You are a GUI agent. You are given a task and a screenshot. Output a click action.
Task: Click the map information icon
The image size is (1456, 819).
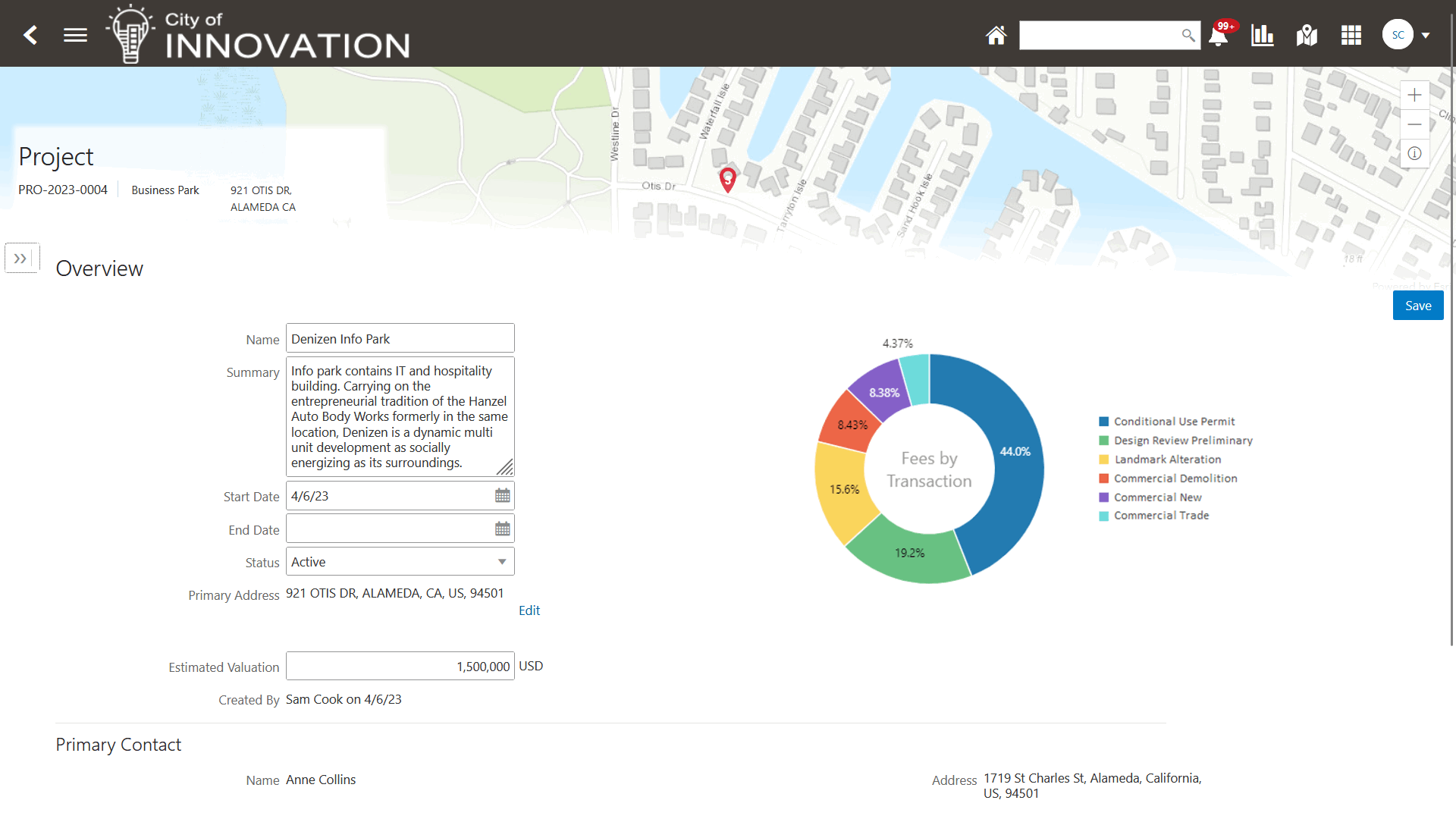click(x=1414, y=153)
